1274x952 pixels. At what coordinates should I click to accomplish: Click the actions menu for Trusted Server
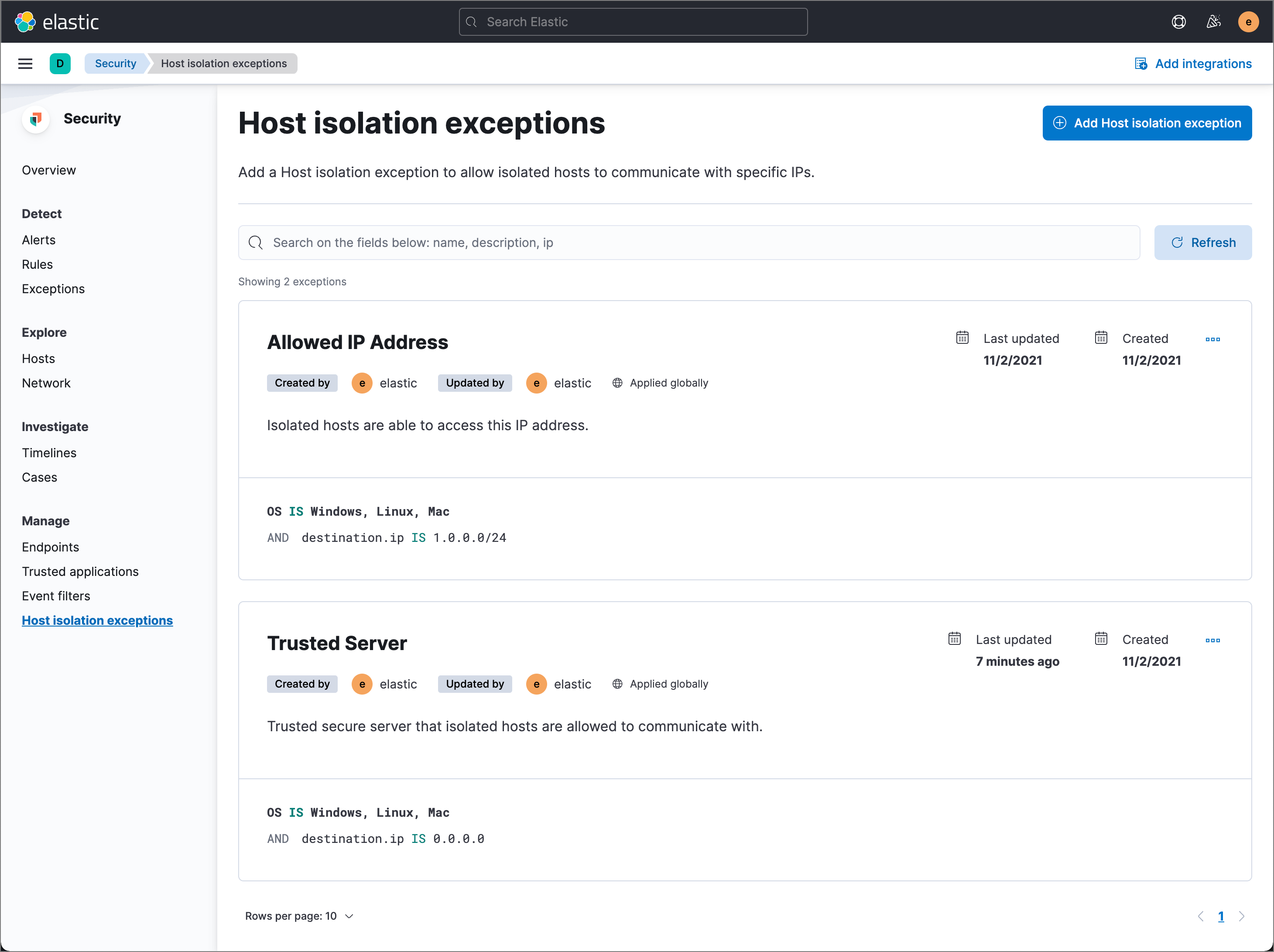1212,640
